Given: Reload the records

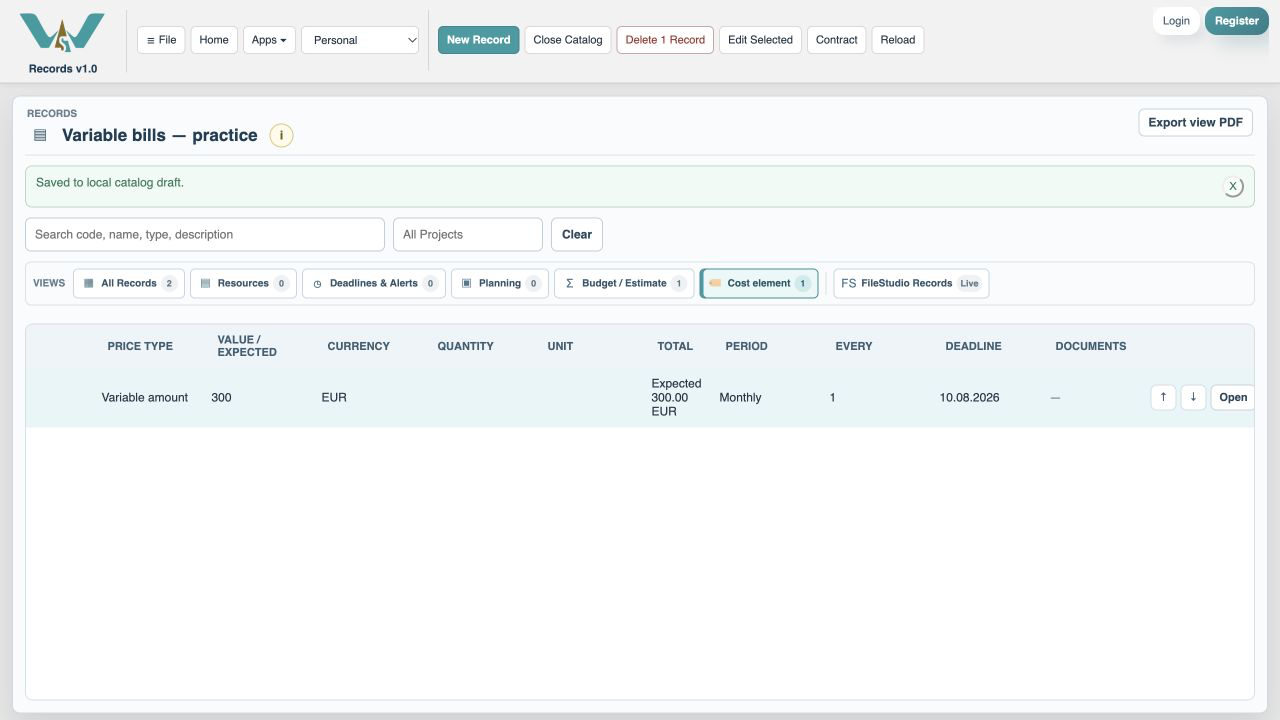Looking at the screenshot, I should 898,40.
